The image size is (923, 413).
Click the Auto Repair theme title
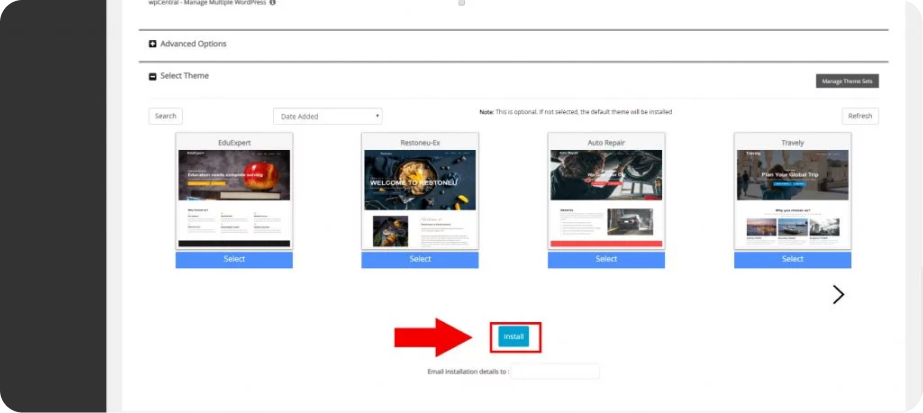(606, 142)
